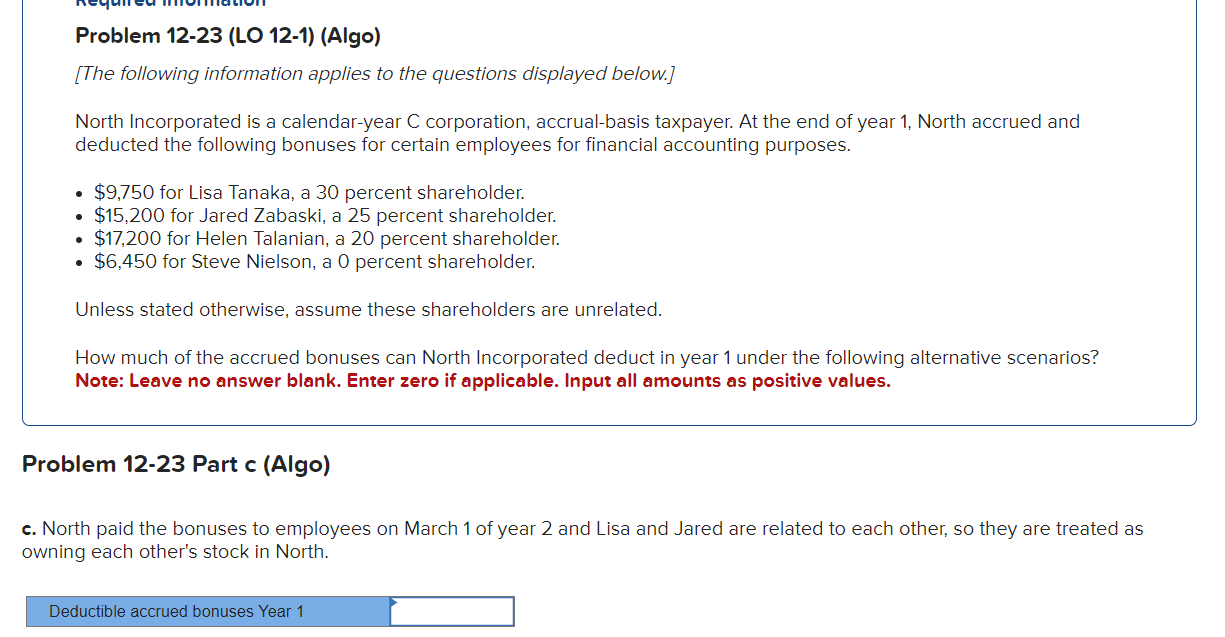Click the North Incorporated paragraph
1225x637 pixels.
tap(576, 132)
